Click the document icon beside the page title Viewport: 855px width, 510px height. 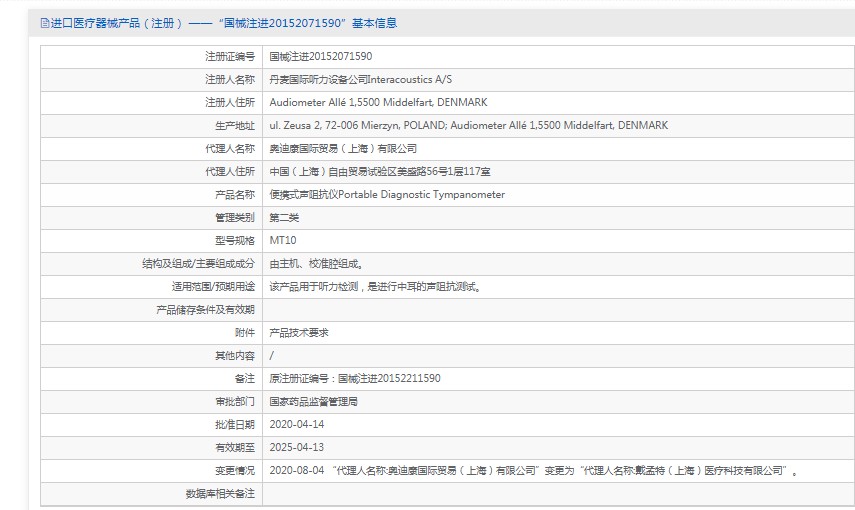pyautogui.click(x=45, y=23)
